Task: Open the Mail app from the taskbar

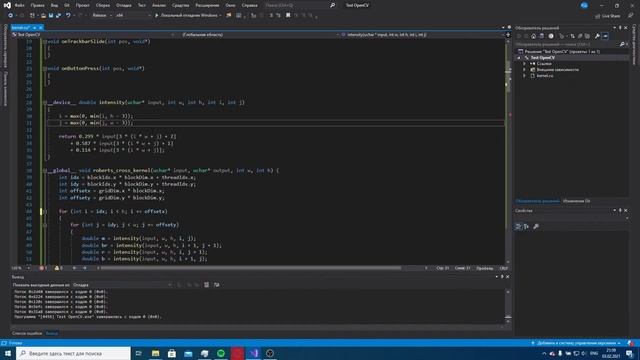Action: pyautogui.click(x=188, y=353)
